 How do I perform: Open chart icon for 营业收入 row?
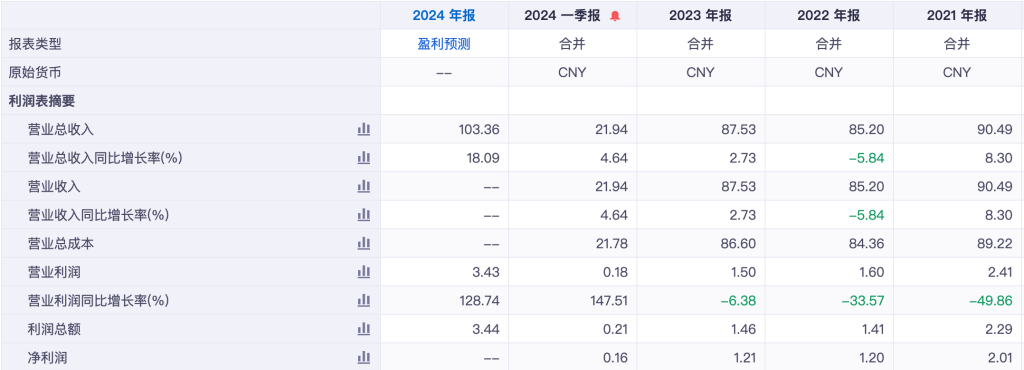pyautogui.click(x=364, y=187)
